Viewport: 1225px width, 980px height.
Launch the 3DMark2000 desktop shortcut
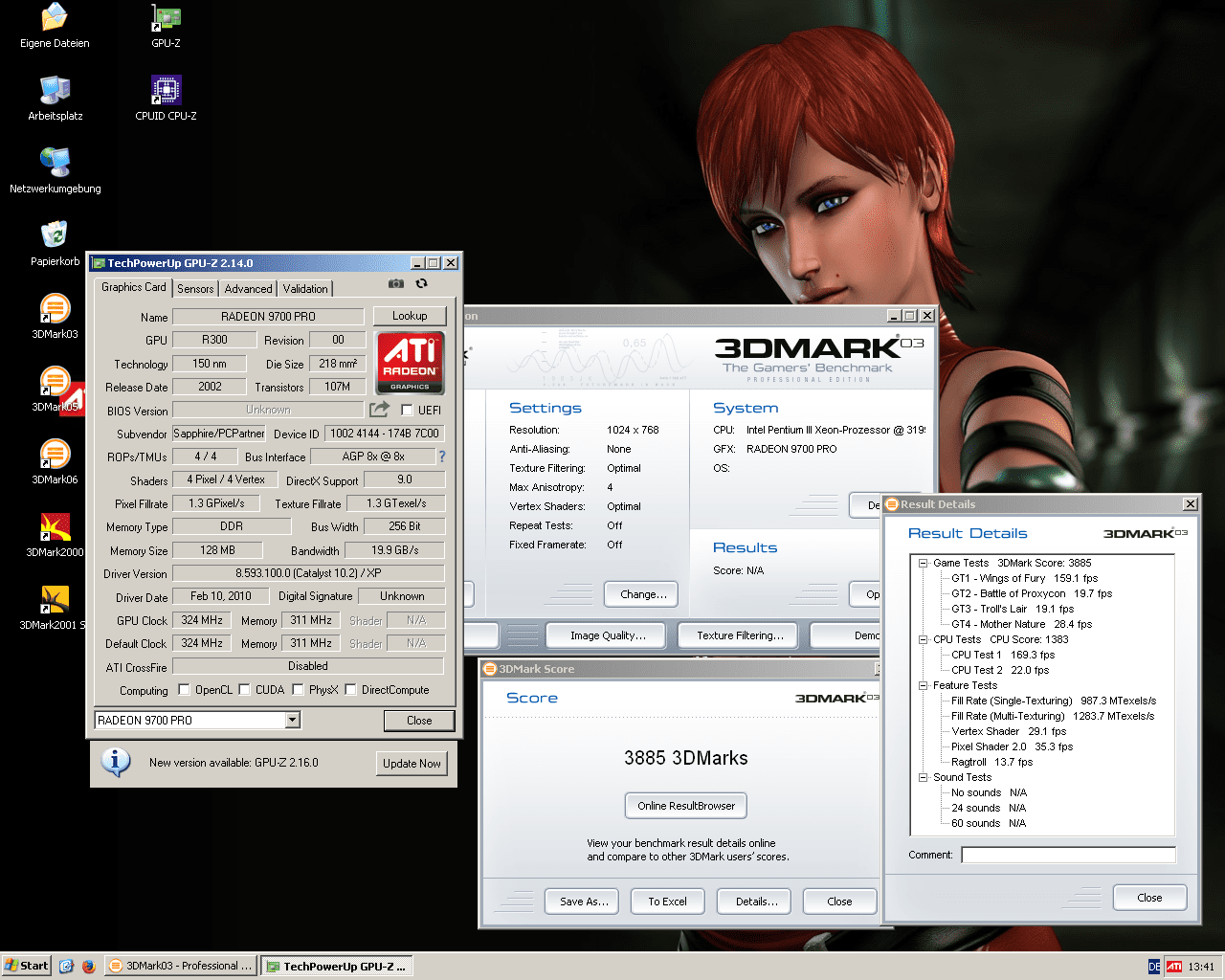tap(55, 535)
